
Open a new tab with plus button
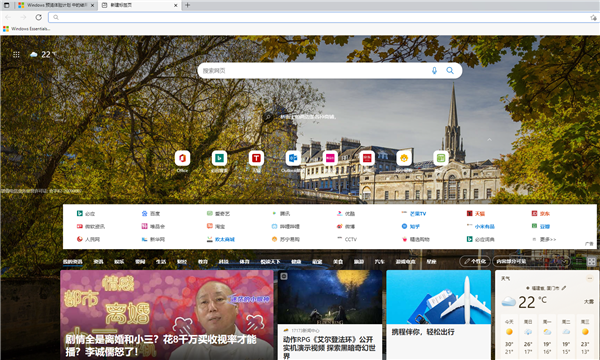[x=188, y=5]
